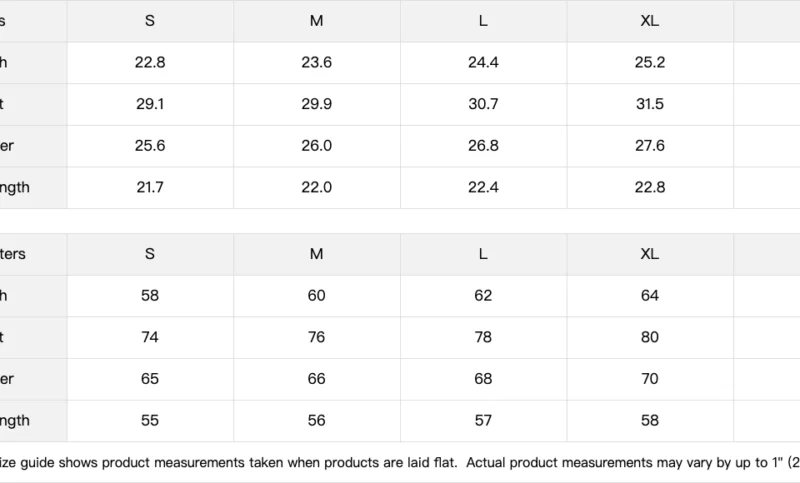Click the S header in the centimeters table
Viewport: 800px width, 483px height.
tap(149, 254)
